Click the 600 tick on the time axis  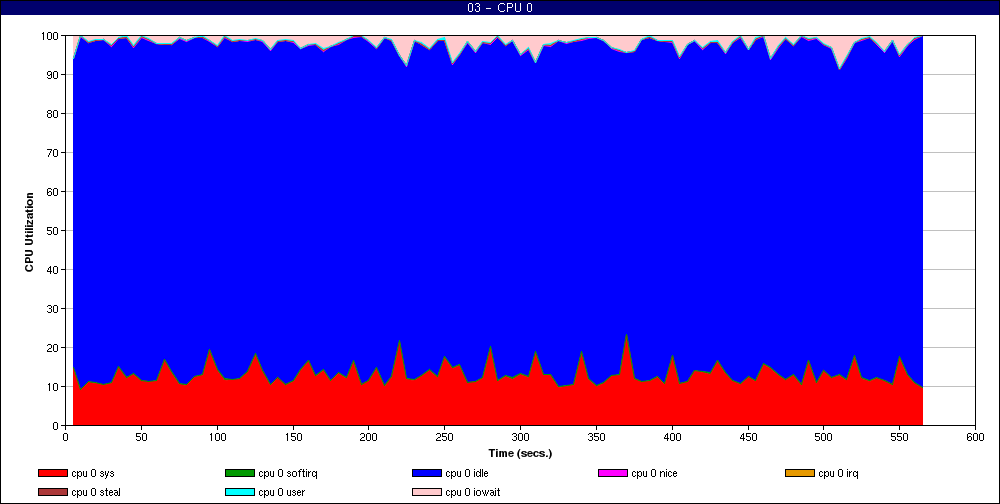pyautogui.click(x=975, y=437)
